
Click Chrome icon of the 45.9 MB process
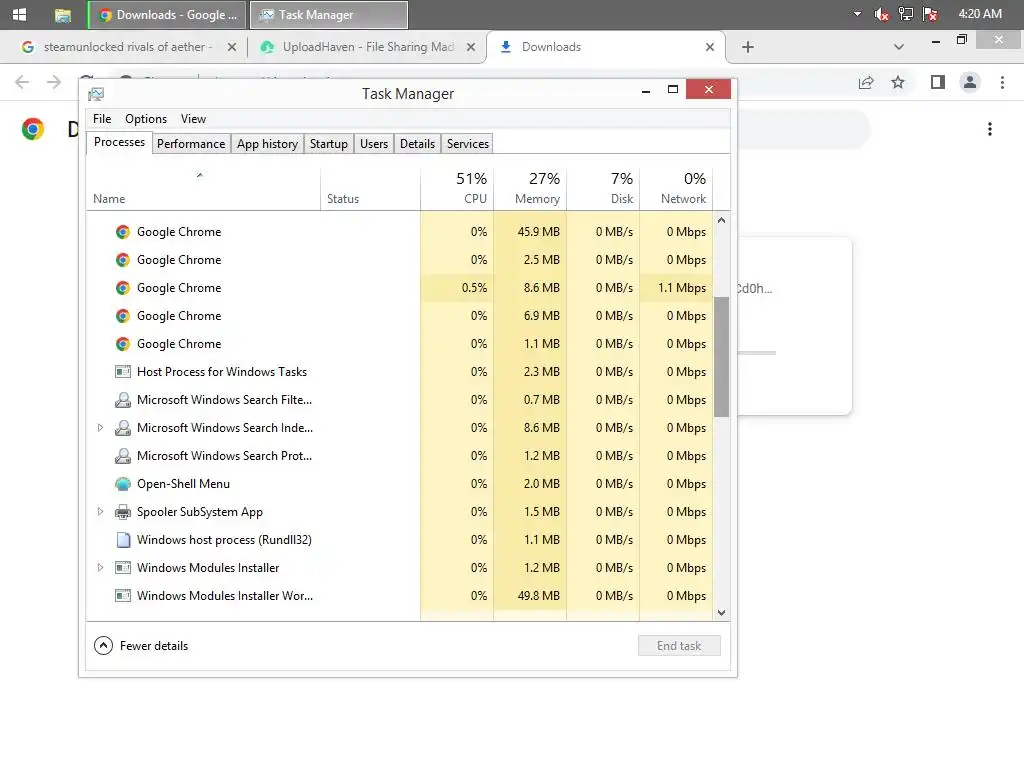click(123, 232)
